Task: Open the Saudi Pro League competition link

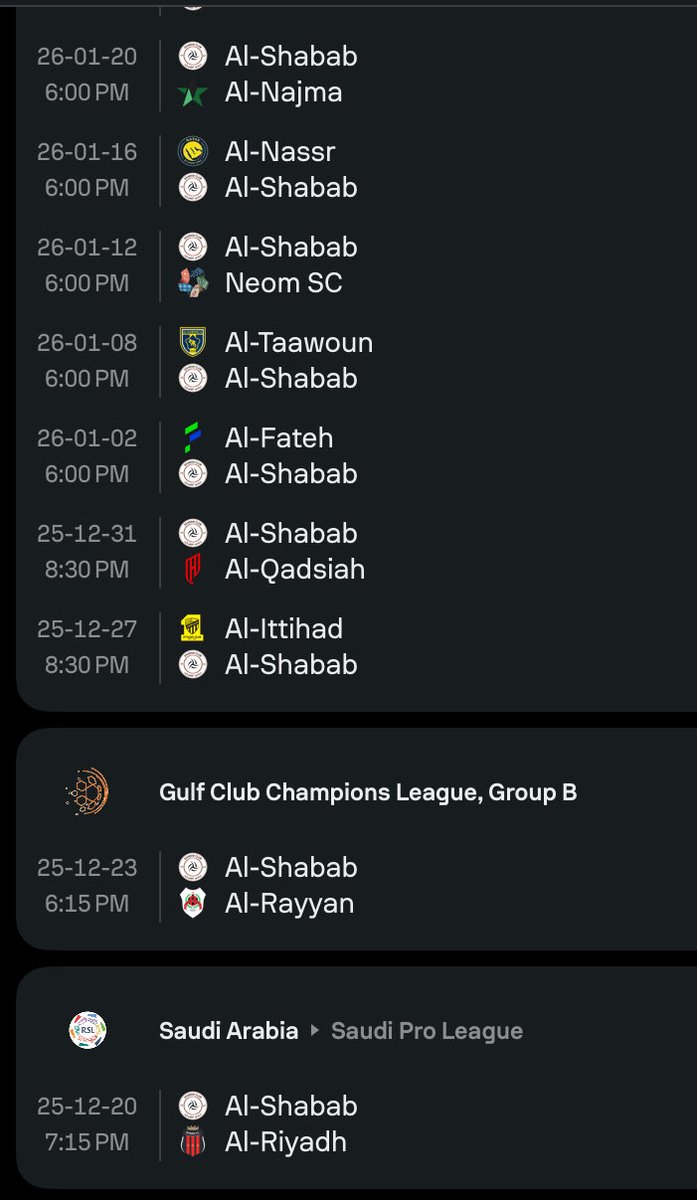Action: pyautogui.click(x=427, y=1031)
